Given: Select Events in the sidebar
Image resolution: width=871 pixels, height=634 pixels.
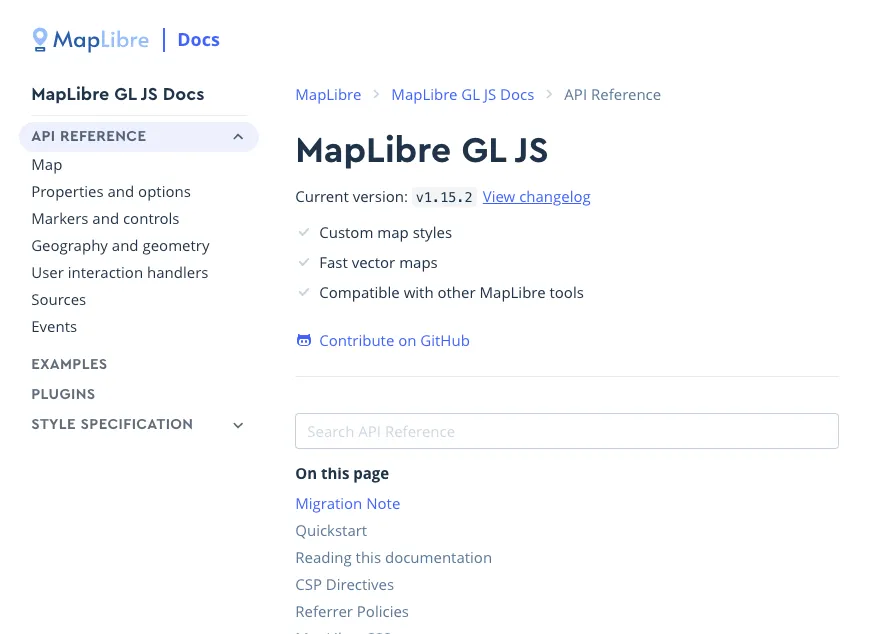Looking at the screenshot, I should tap(54, 326).
